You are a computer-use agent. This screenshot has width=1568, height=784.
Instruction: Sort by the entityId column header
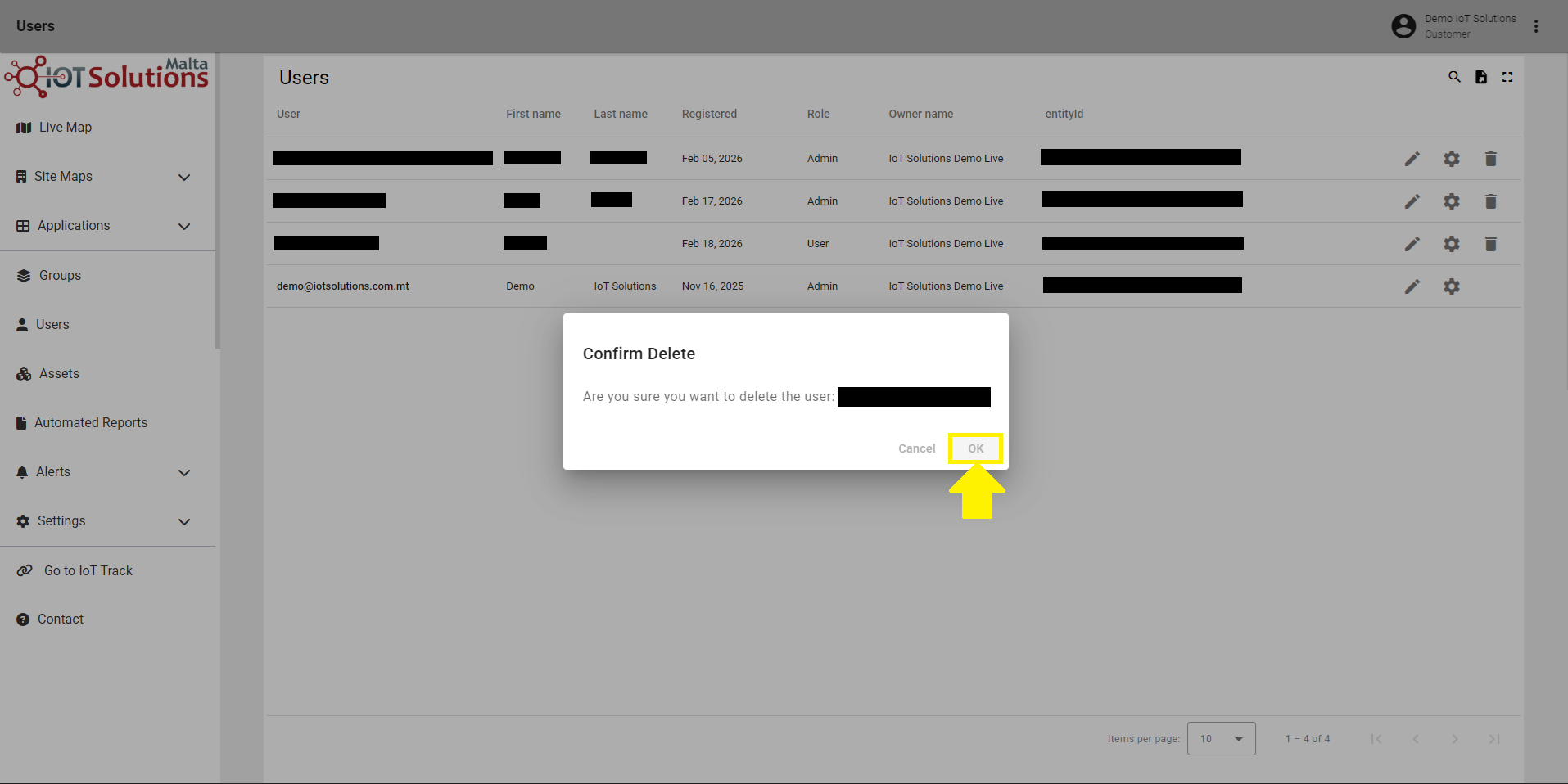pos(1064,114)
